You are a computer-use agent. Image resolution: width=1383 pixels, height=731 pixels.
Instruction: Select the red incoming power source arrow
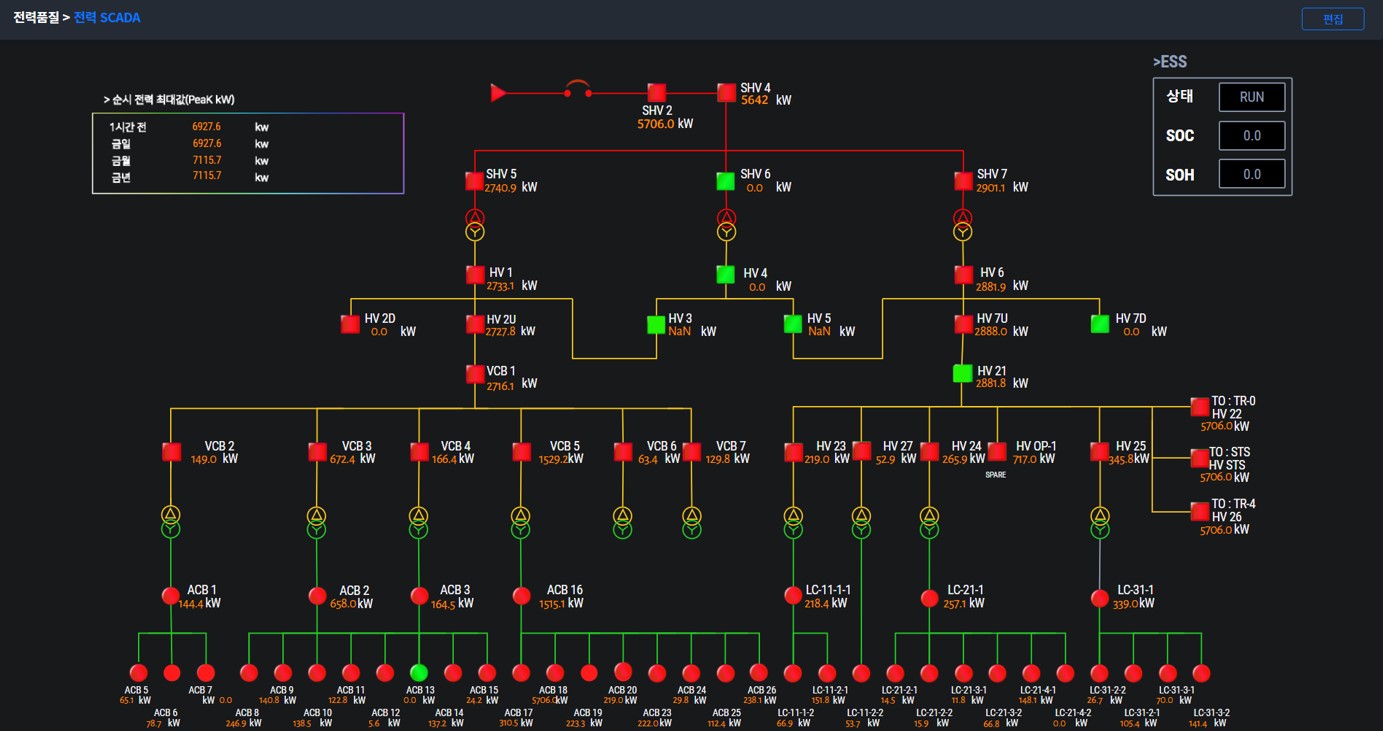498,93
